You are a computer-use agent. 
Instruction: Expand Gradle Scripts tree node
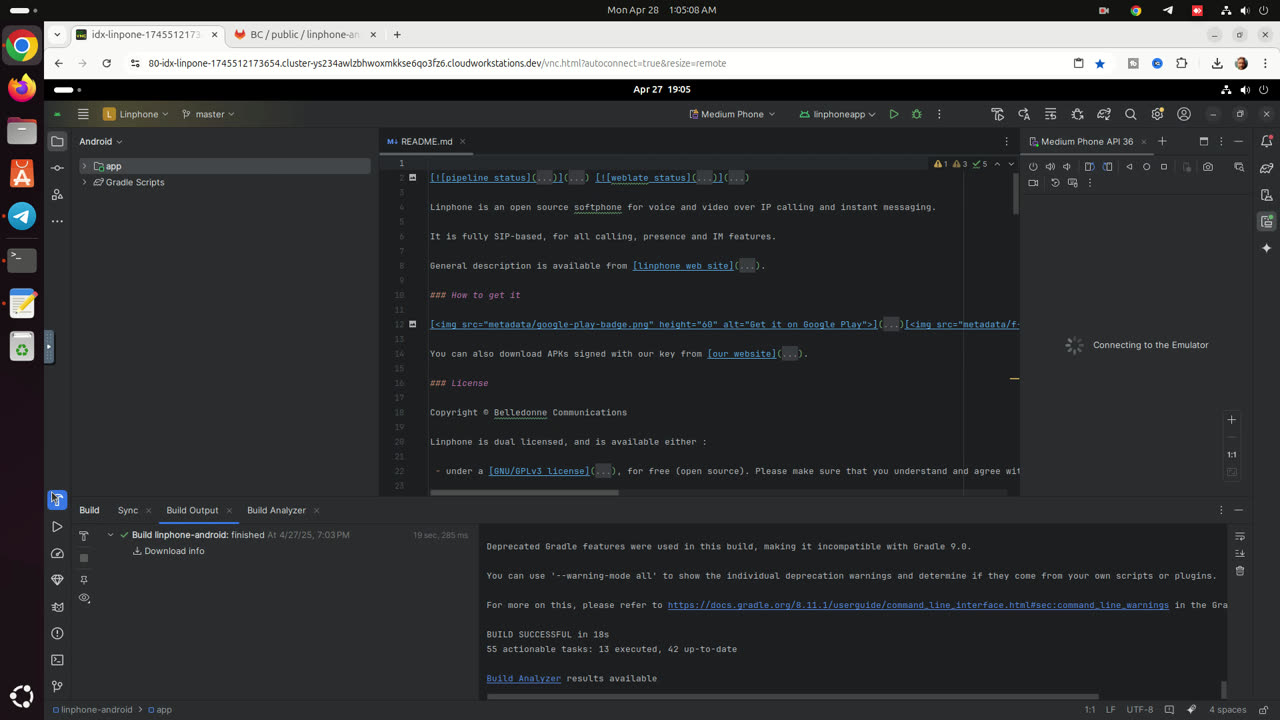[x=84, y=182]
